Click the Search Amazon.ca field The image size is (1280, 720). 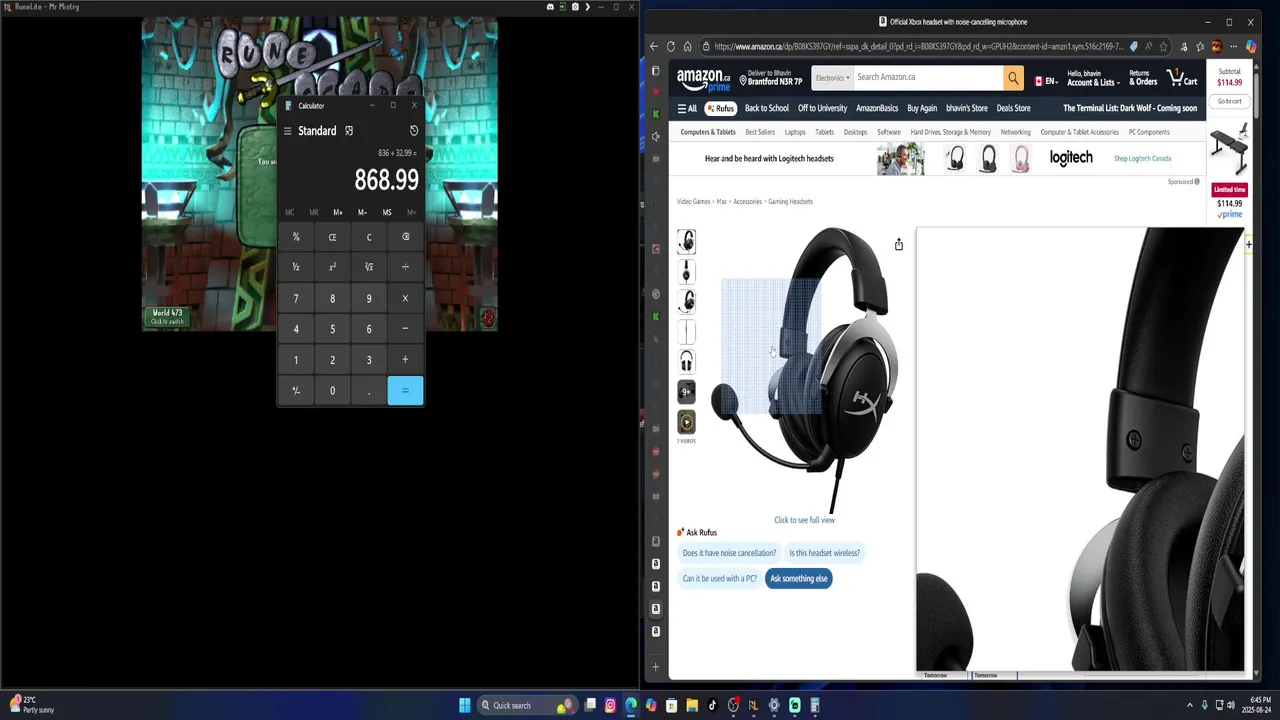(927, 77)
